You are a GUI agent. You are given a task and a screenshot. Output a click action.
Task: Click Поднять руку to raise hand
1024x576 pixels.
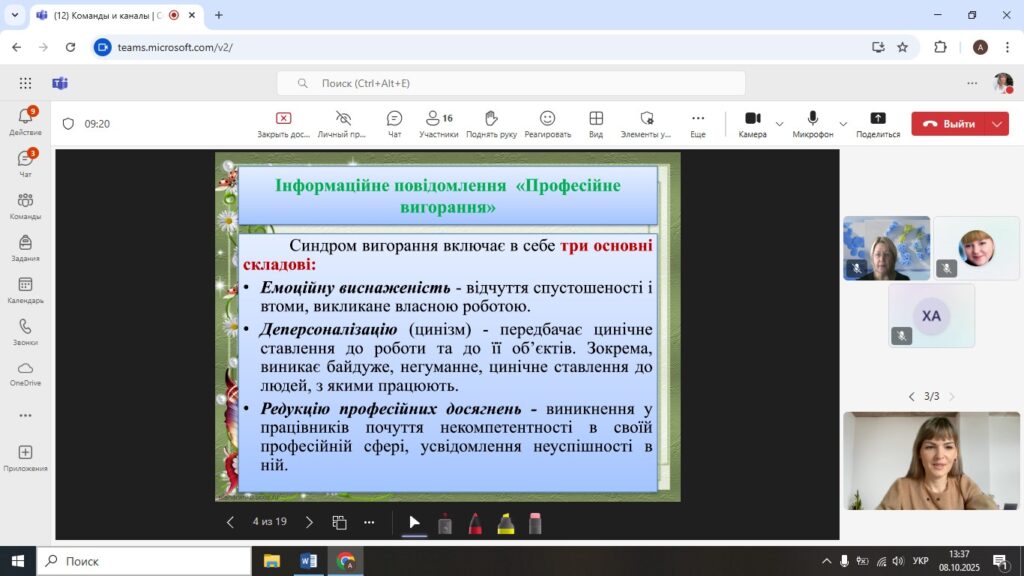tap(491, 123)
